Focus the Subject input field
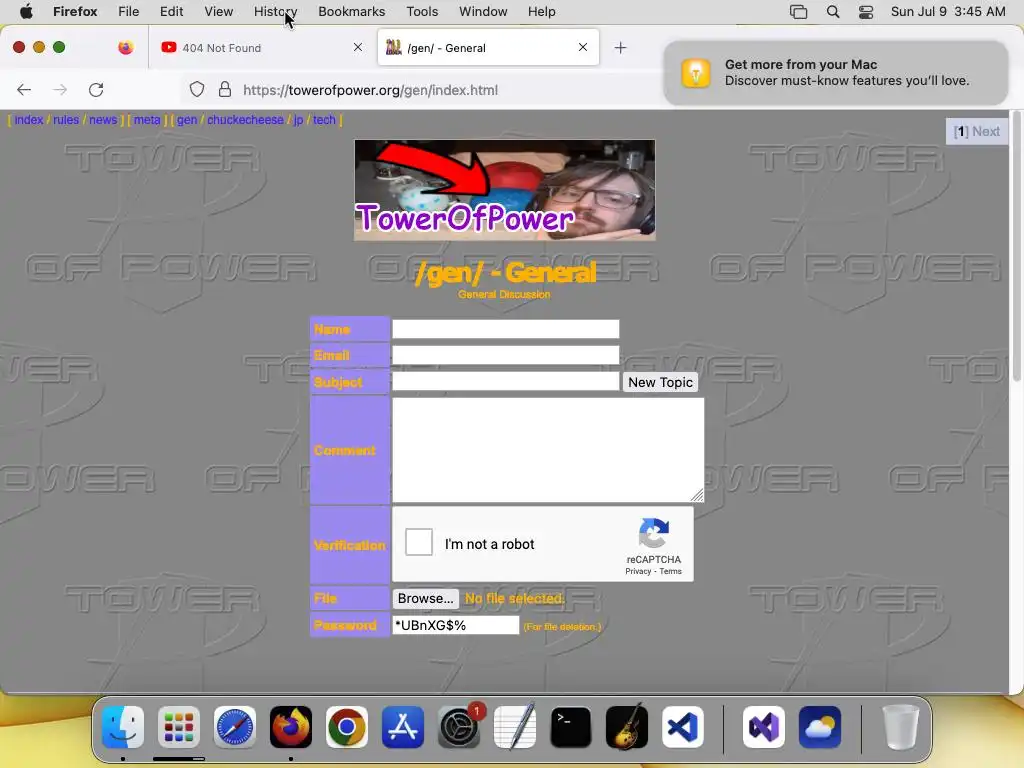The width and height of the screenshot is (1024, 768). pos(505,381)
